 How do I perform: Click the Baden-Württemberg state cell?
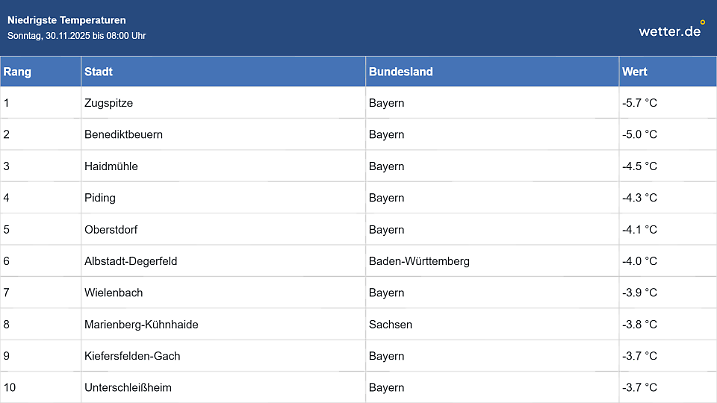419,261
